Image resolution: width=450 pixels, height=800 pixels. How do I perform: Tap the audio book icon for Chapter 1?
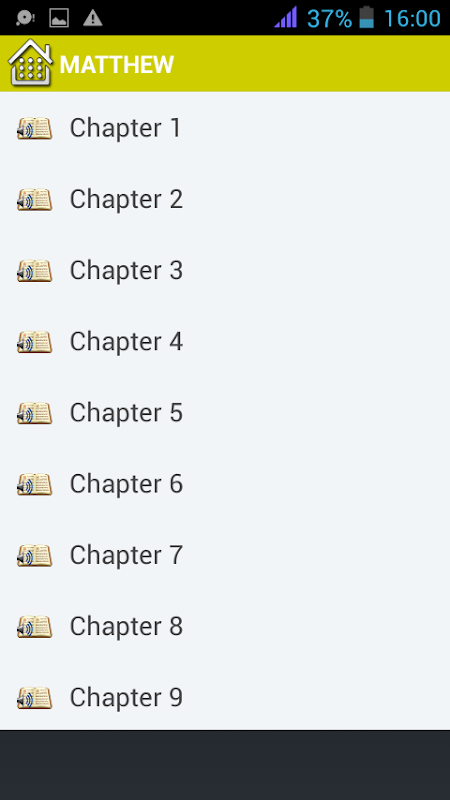point(34,128)
